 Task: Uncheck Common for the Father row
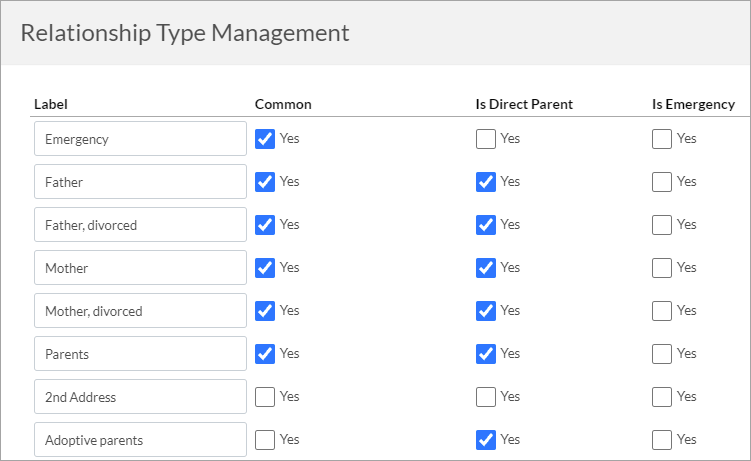point(265,182)
